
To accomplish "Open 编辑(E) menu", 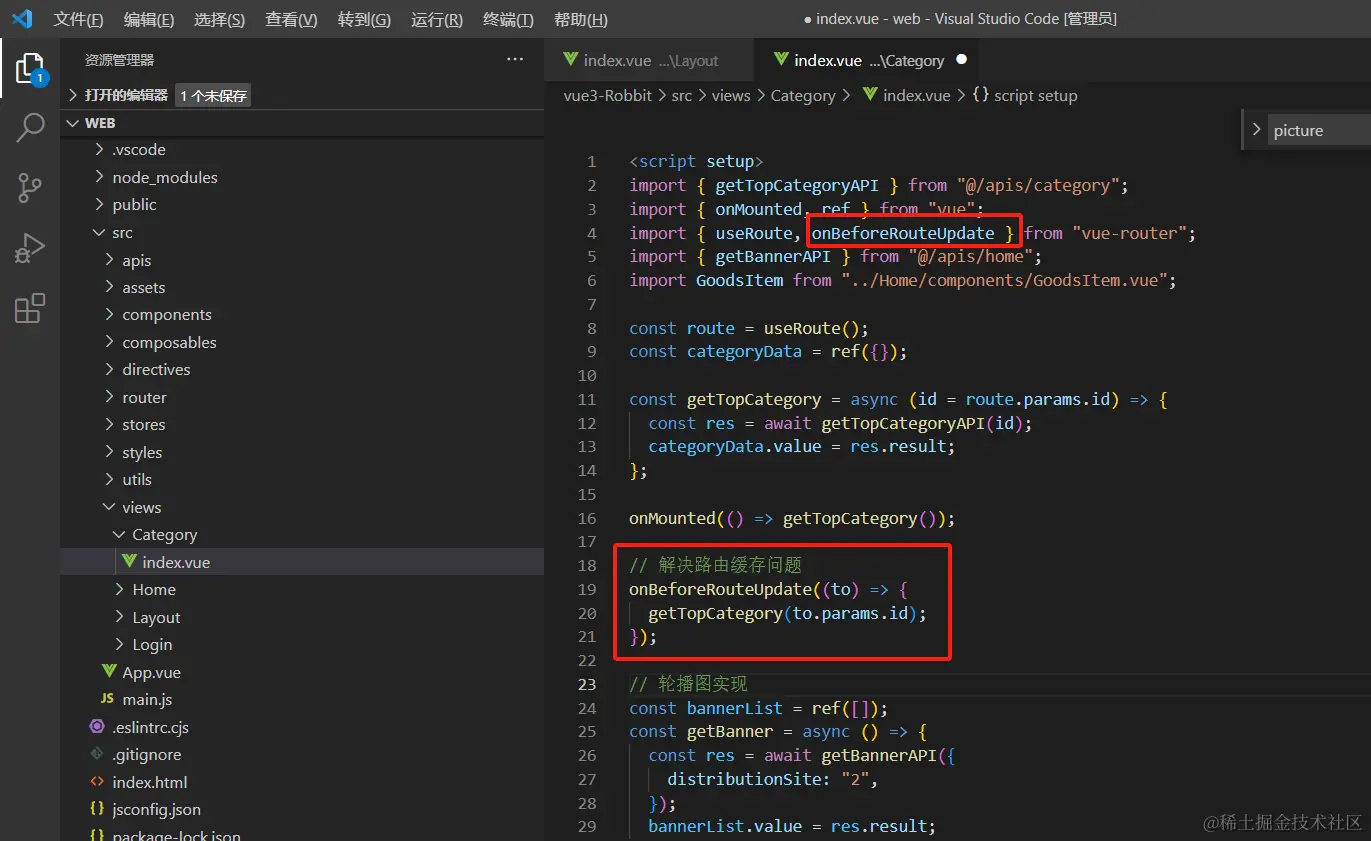I will point(149,20).
